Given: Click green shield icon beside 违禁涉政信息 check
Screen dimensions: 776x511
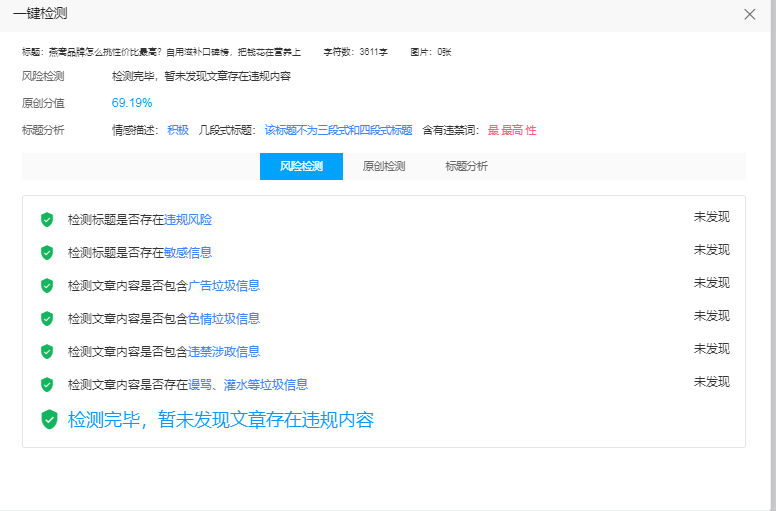Looking at the screenshot, I should click(47, 352).
